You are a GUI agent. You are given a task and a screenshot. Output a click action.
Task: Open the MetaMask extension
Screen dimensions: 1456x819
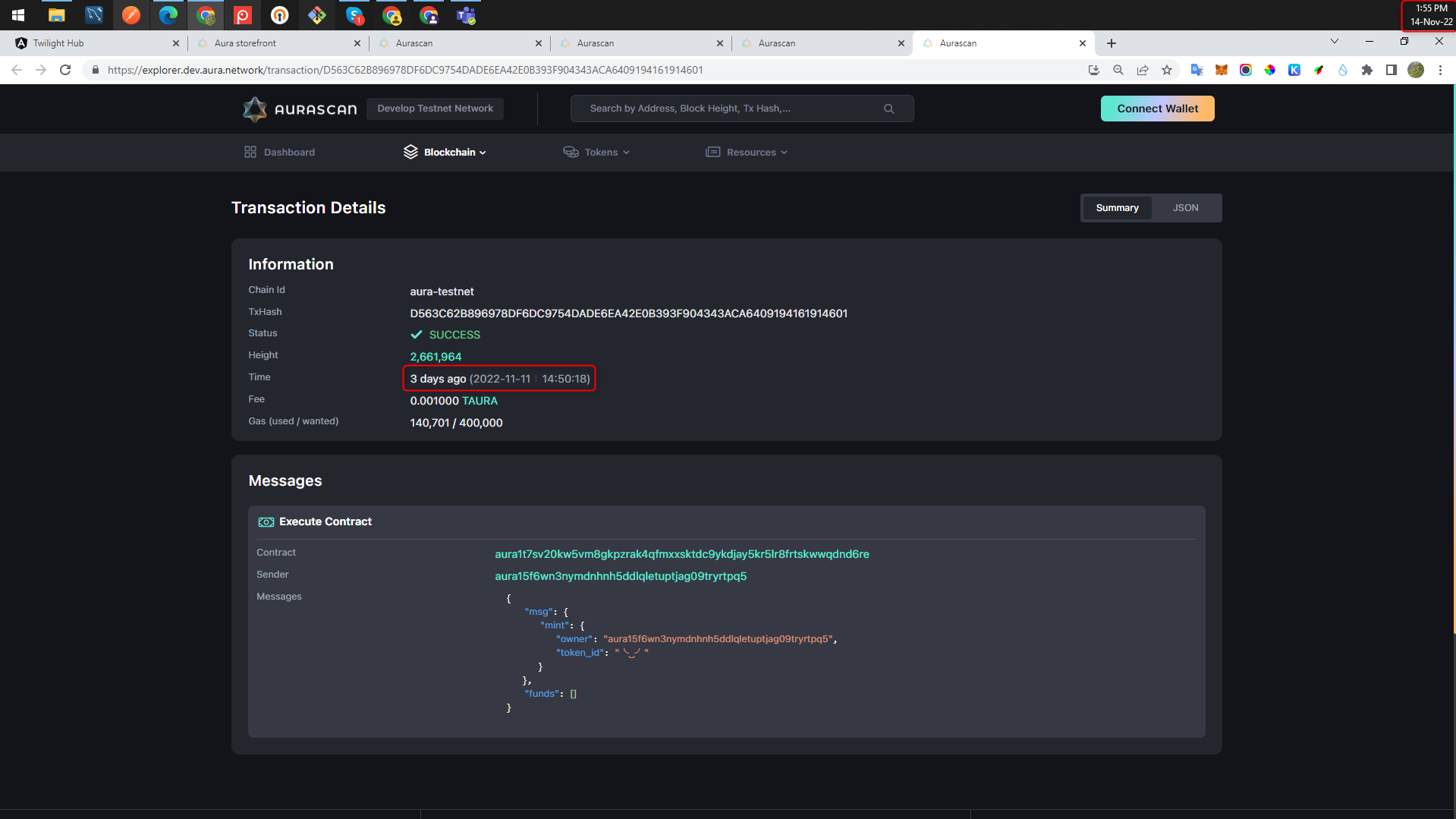1222,70
